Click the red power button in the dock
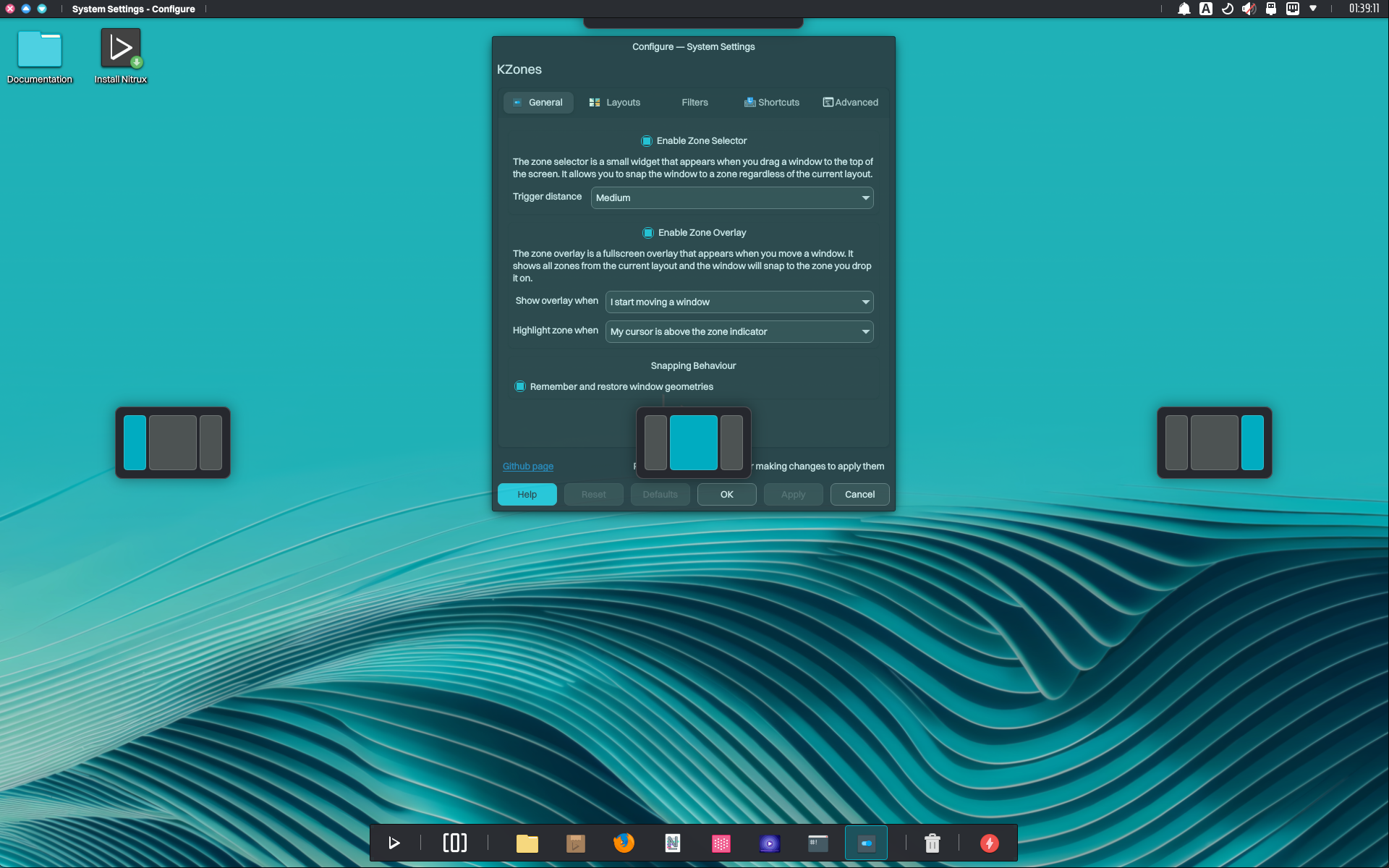 [990, 843]
